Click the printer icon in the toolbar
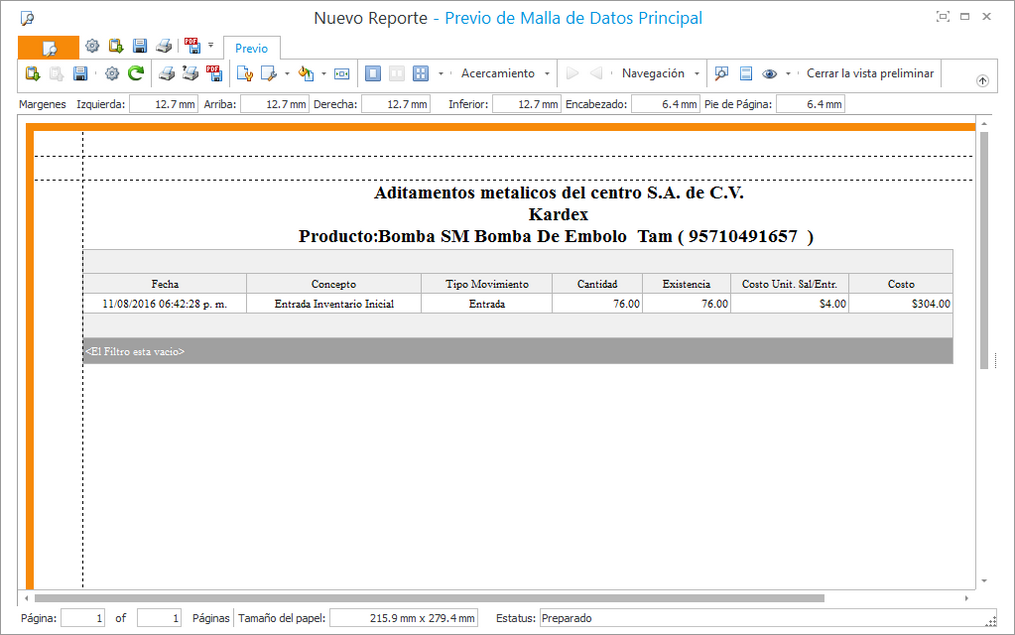Screen dimensions: 1015x635 [x=167, y=74]
